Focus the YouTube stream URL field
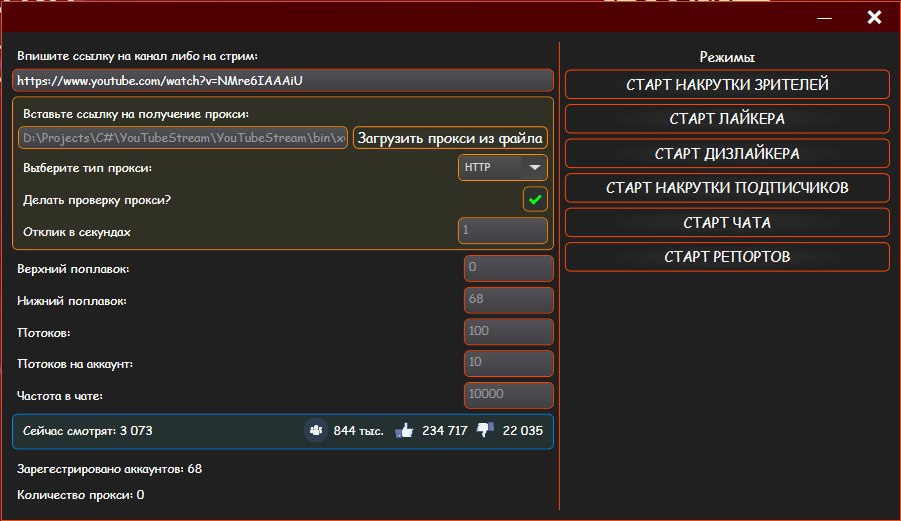 point(283,80)
